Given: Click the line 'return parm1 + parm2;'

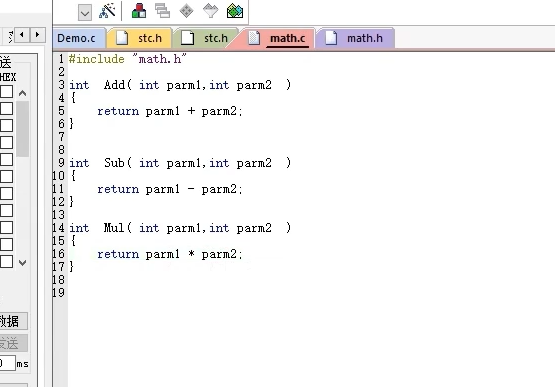Looking at the screenshot, I should 170,111.
